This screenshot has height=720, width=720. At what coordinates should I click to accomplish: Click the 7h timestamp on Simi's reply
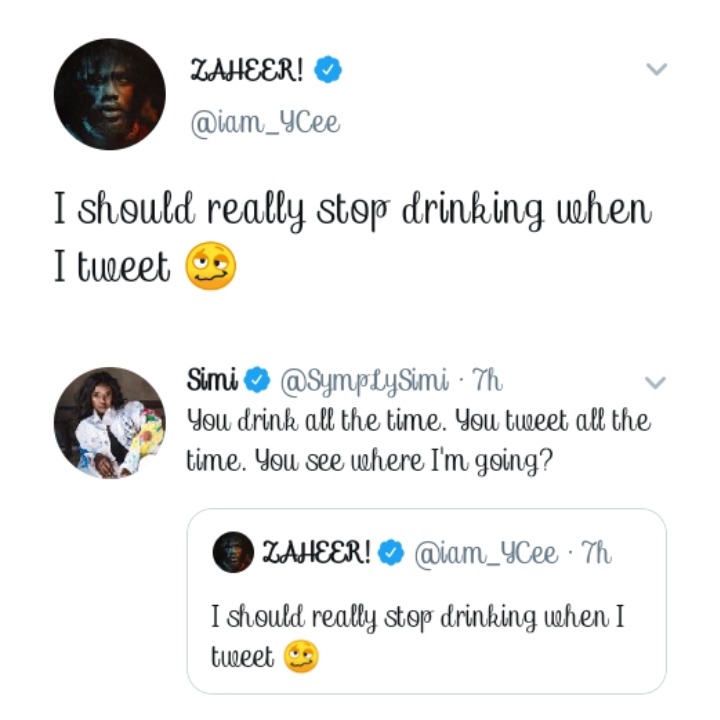(487, 381)
